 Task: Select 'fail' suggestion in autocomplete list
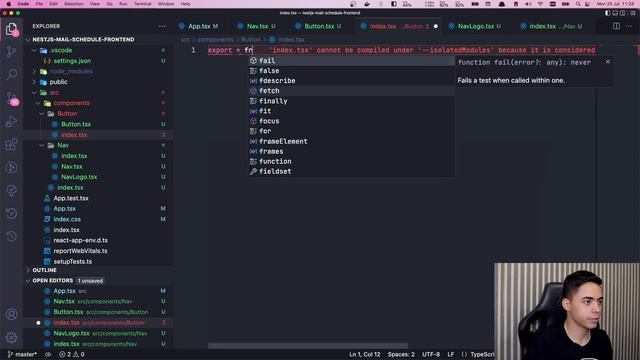[351, 60]
